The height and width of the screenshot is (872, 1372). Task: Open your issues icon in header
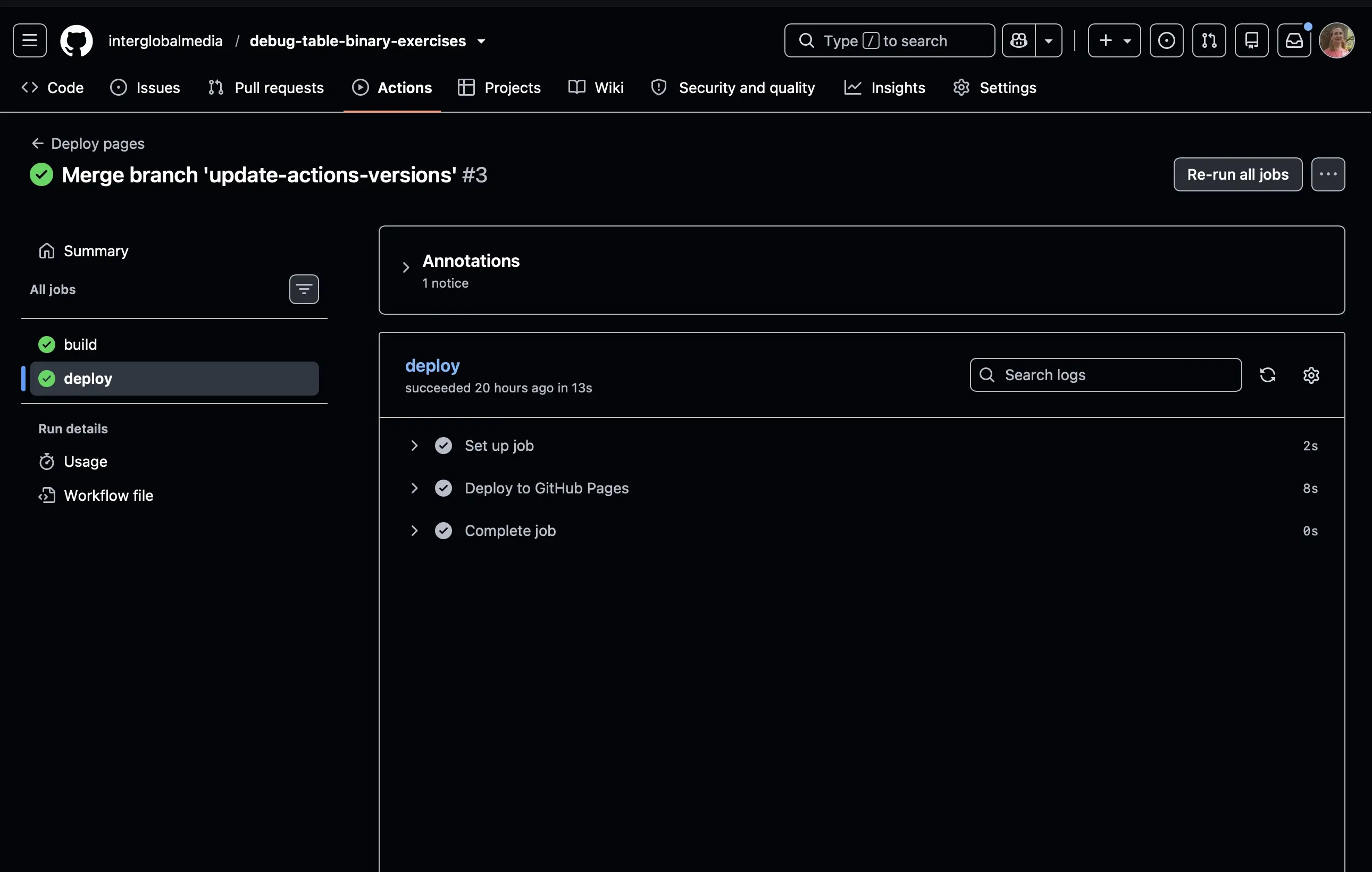[1166, 40]
